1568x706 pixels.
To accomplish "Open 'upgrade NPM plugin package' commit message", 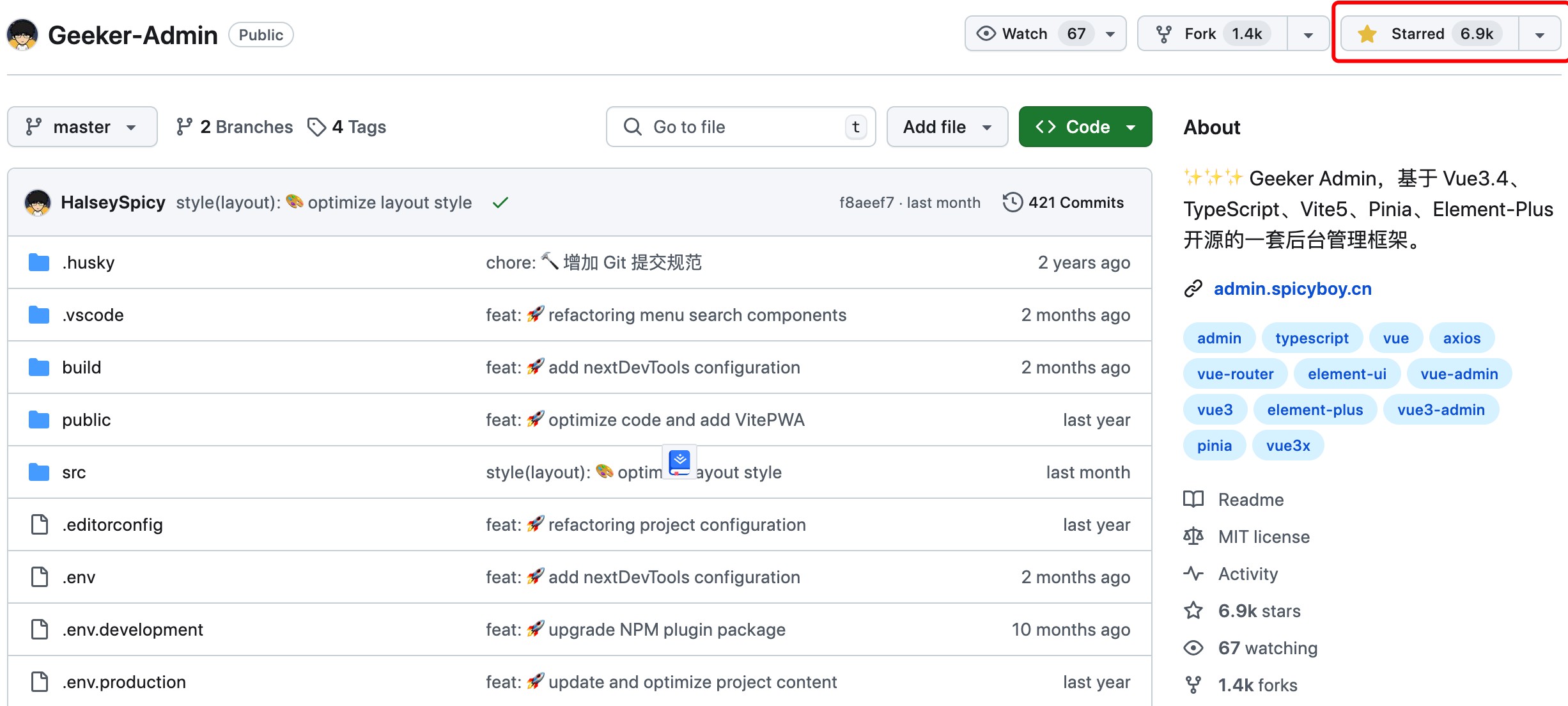I will click(635, 629).
